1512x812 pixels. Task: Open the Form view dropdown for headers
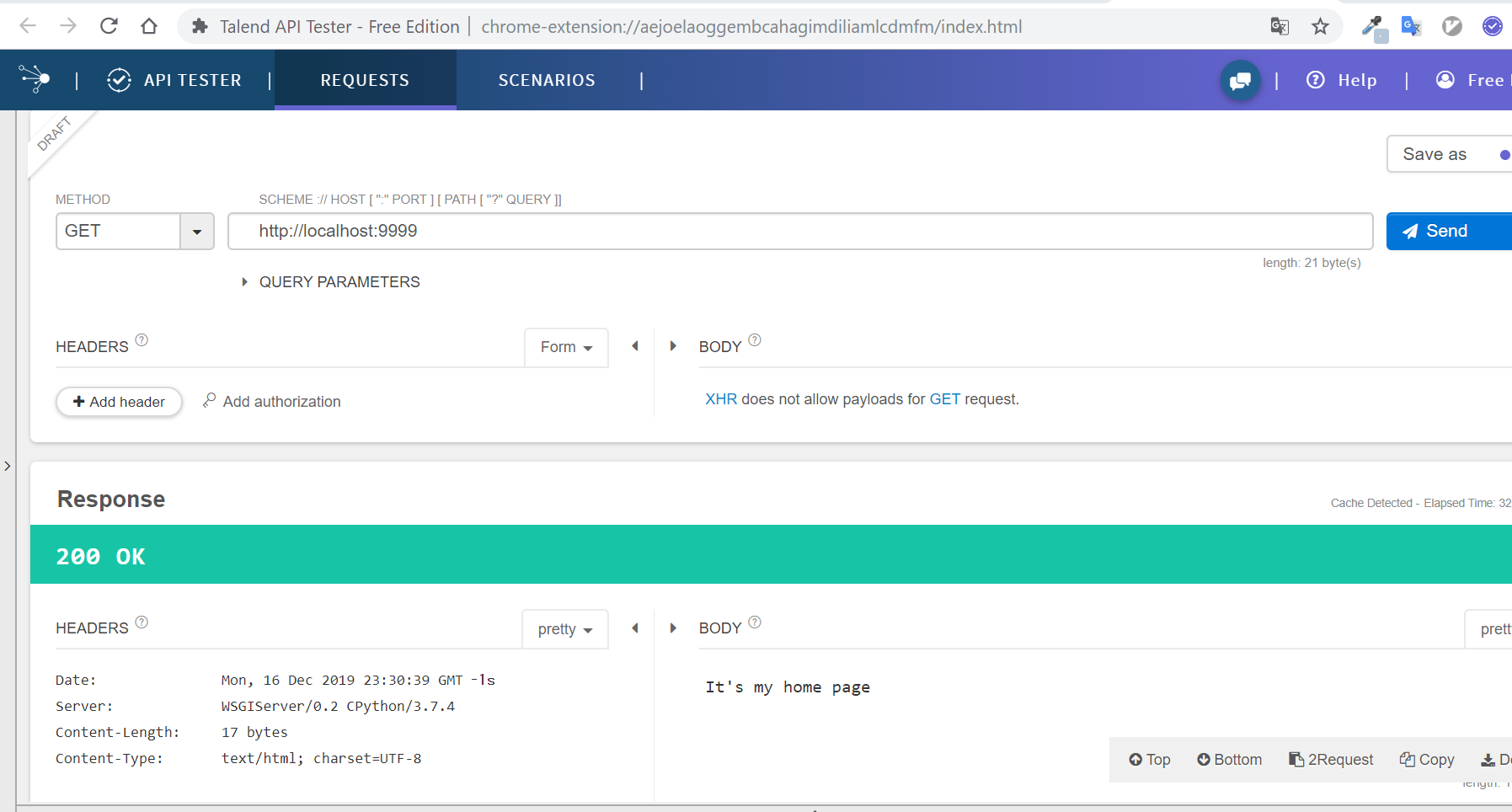pyautogui.click(x=565, y=347)
